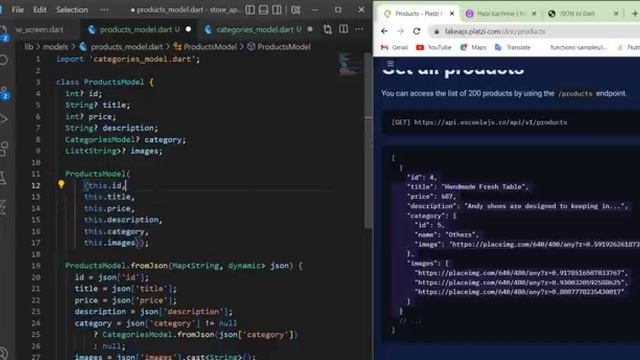This screenshot has height=360, width=640.
Task: Switch to Hasi Kachmar Chrome tab
Action: 502,13
